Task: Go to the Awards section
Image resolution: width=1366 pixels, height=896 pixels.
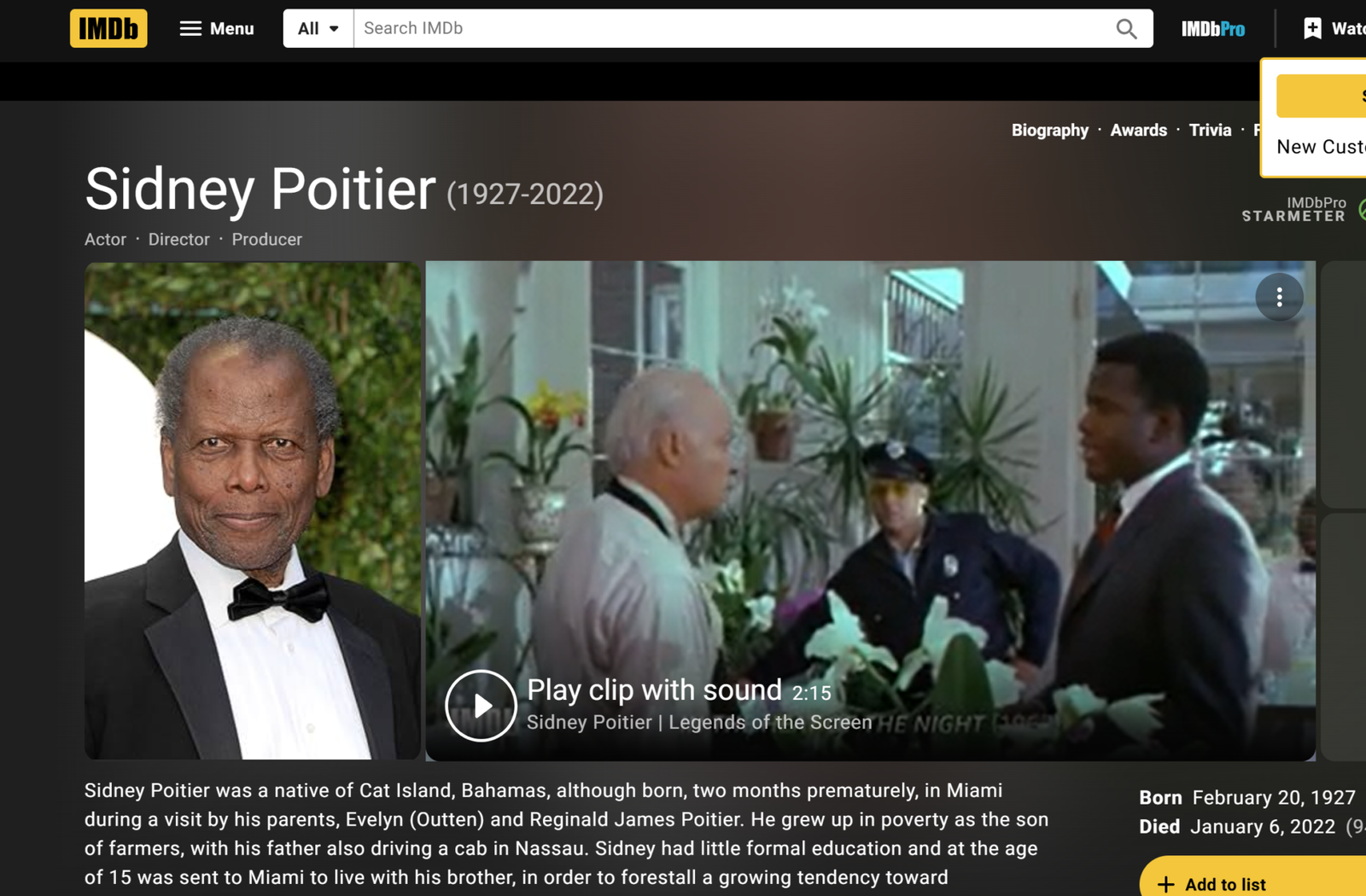Action: (x=1138, y=130)
